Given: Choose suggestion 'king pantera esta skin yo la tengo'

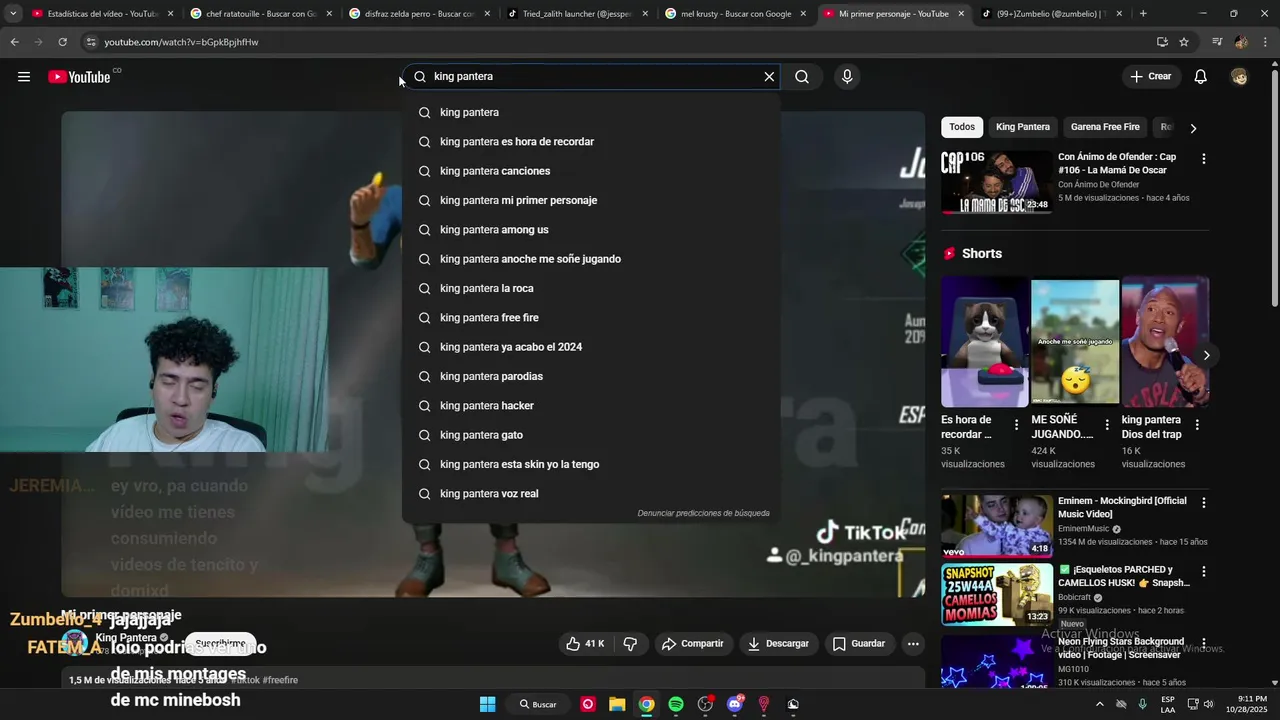Looking at the screenshot, I should [590, 464].
